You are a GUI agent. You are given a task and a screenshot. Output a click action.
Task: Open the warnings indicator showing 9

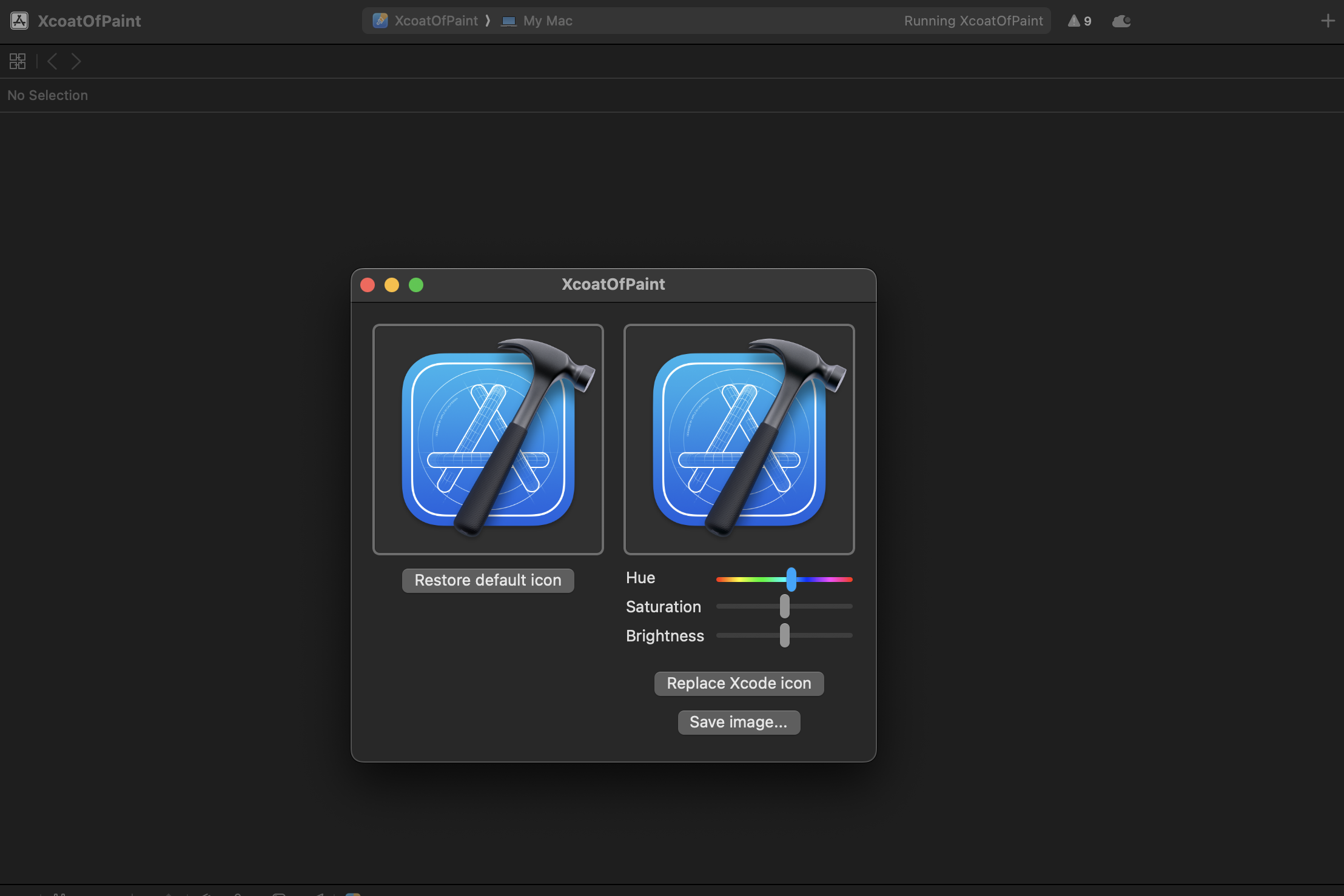(1080, 21)
